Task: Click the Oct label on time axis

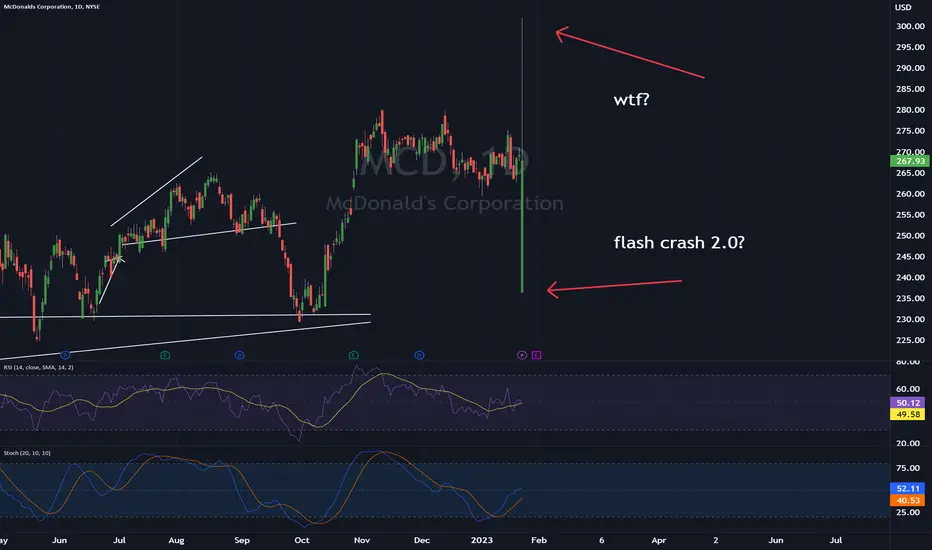Action: [x=302, y=540]
